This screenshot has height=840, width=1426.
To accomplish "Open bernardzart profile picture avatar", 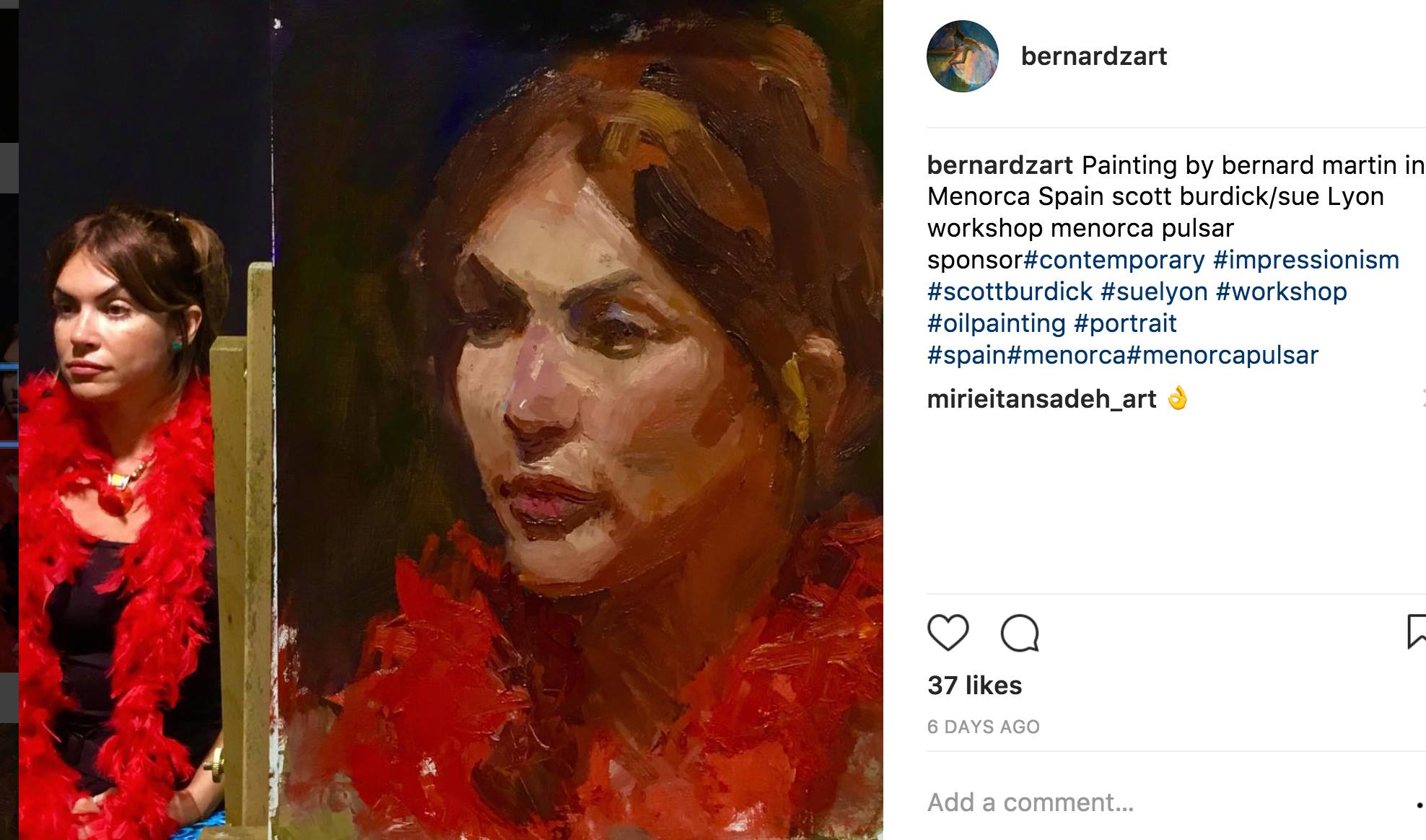I will point(963,56).
